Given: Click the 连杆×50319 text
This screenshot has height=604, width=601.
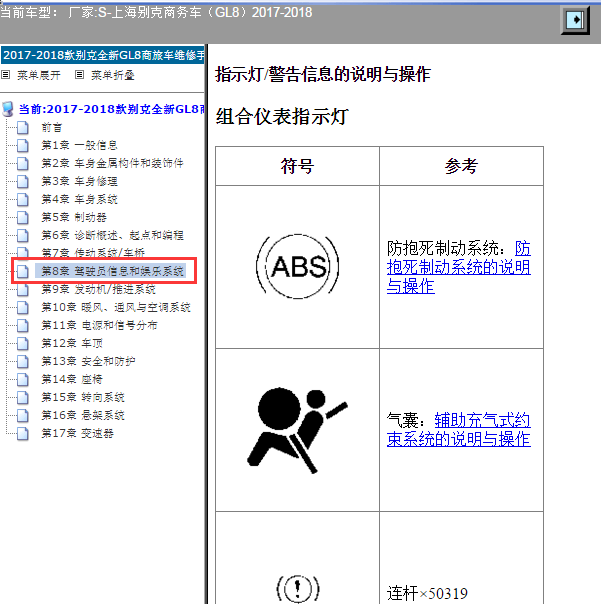Looking at the screenshot, I should point(427,593).
